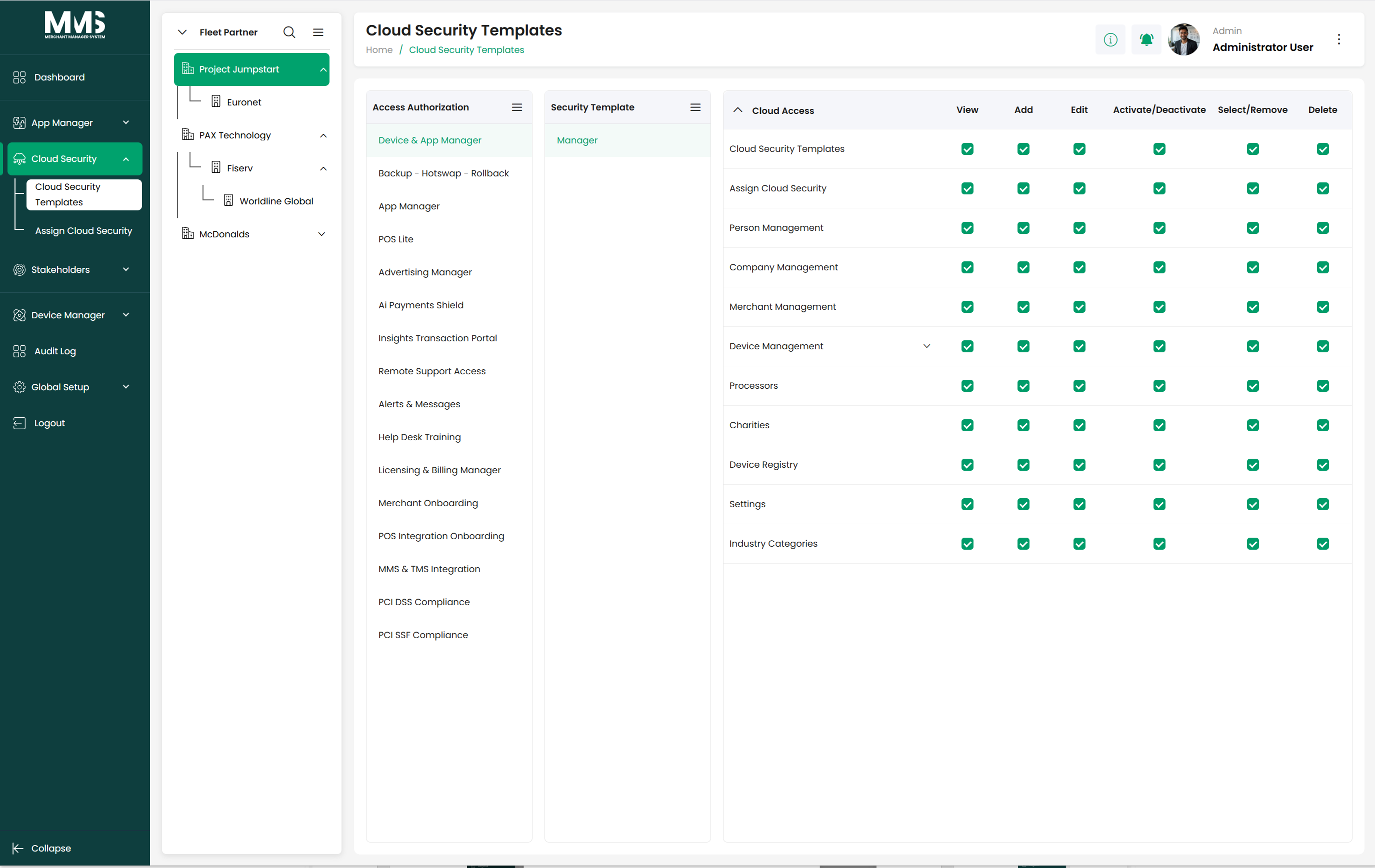Screen dimensions: 1375x868
Task: Open the three-dot user options menu
Action: (1339, 39)
